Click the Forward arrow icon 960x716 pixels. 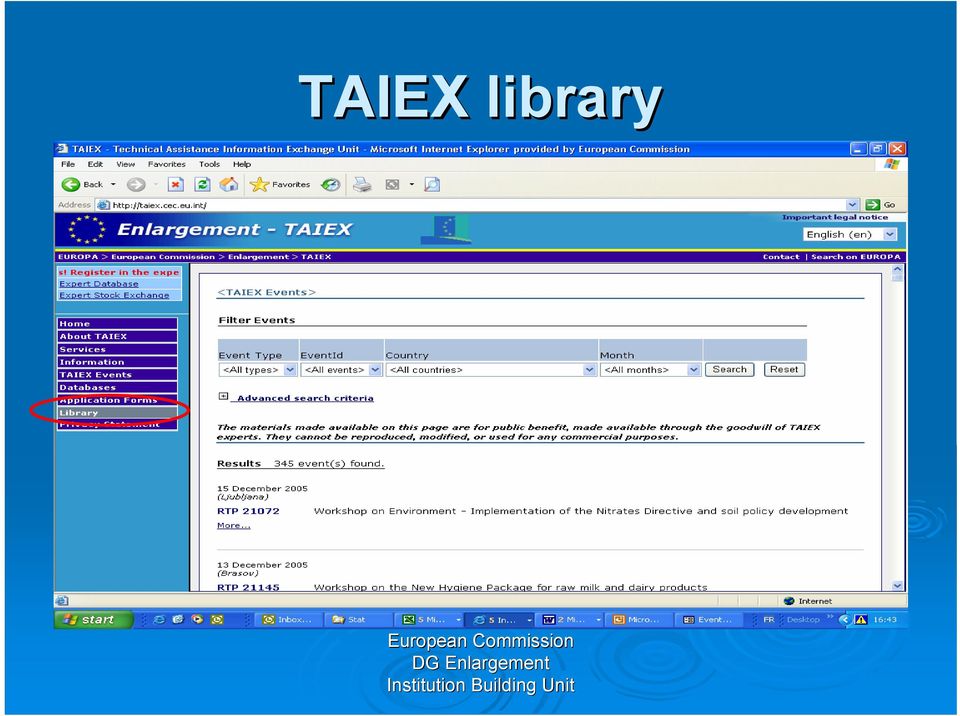(x=136, y=184)
